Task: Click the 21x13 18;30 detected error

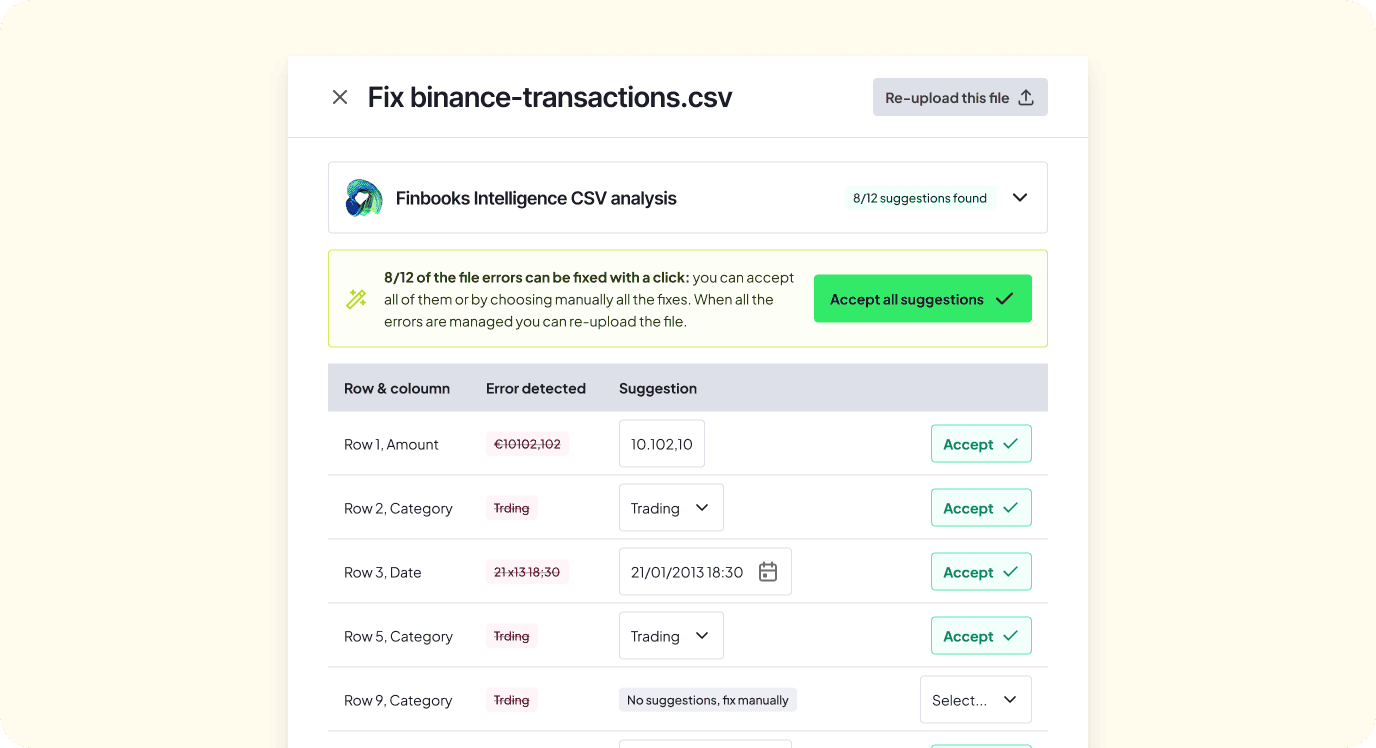Action: coord(527,572)
